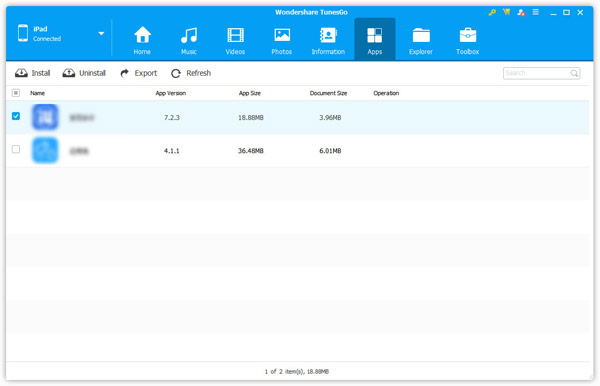The image size is (600, 386).
Task: Open the Information tab
Action: 328,40
